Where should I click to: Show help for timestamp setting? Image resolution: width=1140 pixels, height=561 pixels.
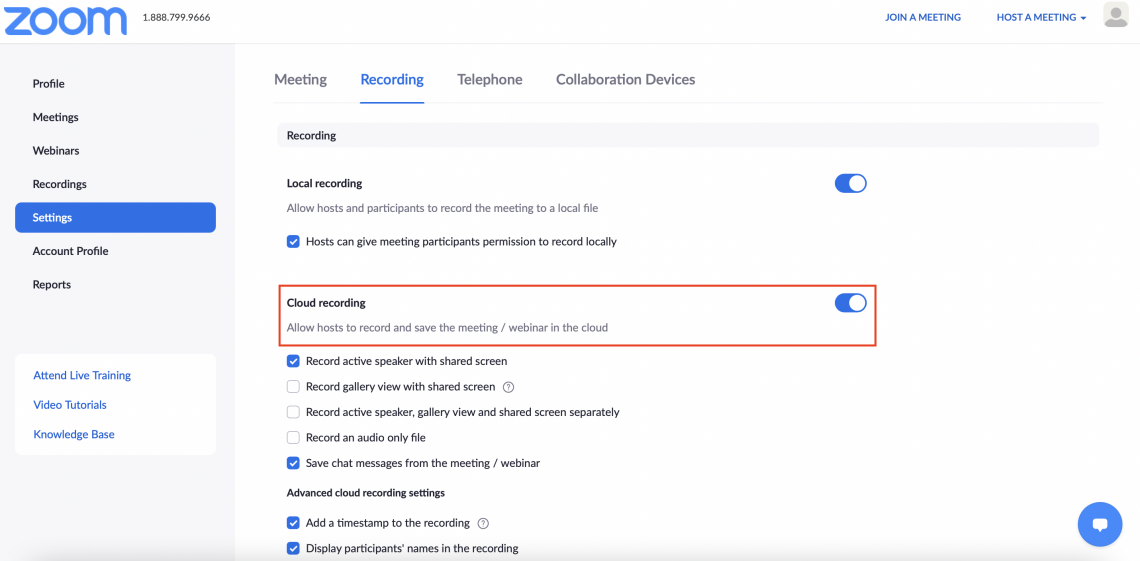click(x=483, y=523)
